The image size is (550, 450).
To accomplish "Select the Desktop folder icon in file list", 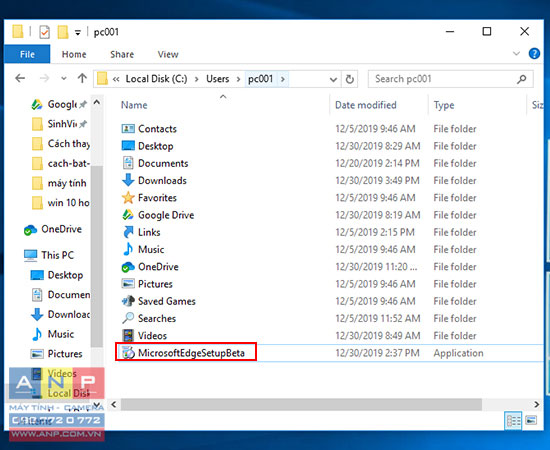I will (x=128, y=146).
